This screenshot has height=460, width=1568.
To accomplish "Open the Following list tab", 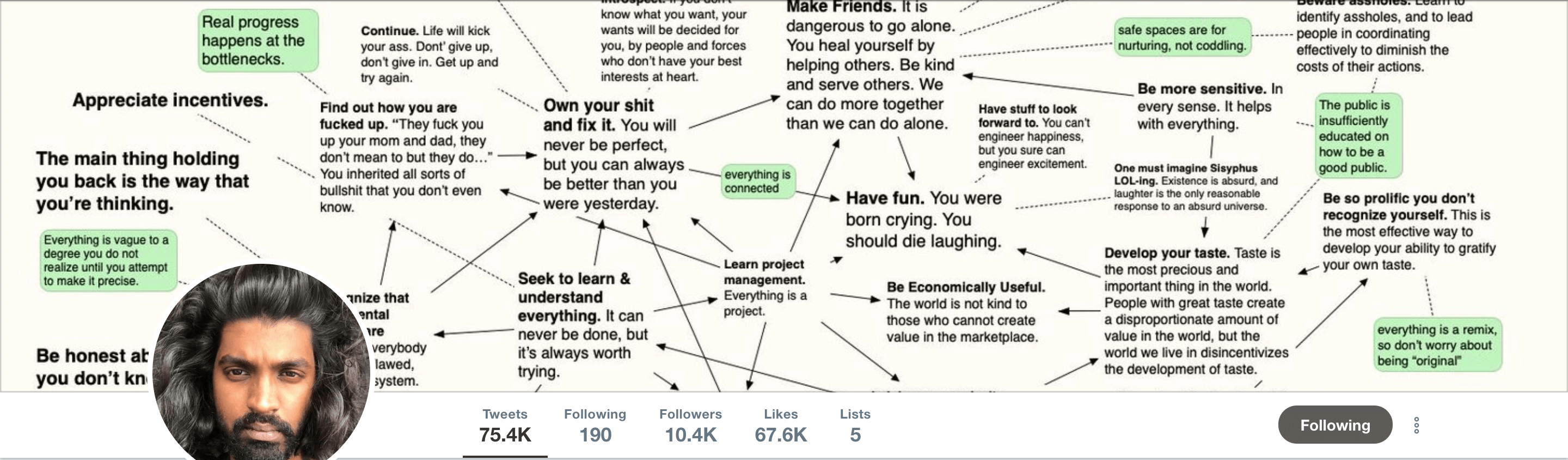I will [595, 425].
